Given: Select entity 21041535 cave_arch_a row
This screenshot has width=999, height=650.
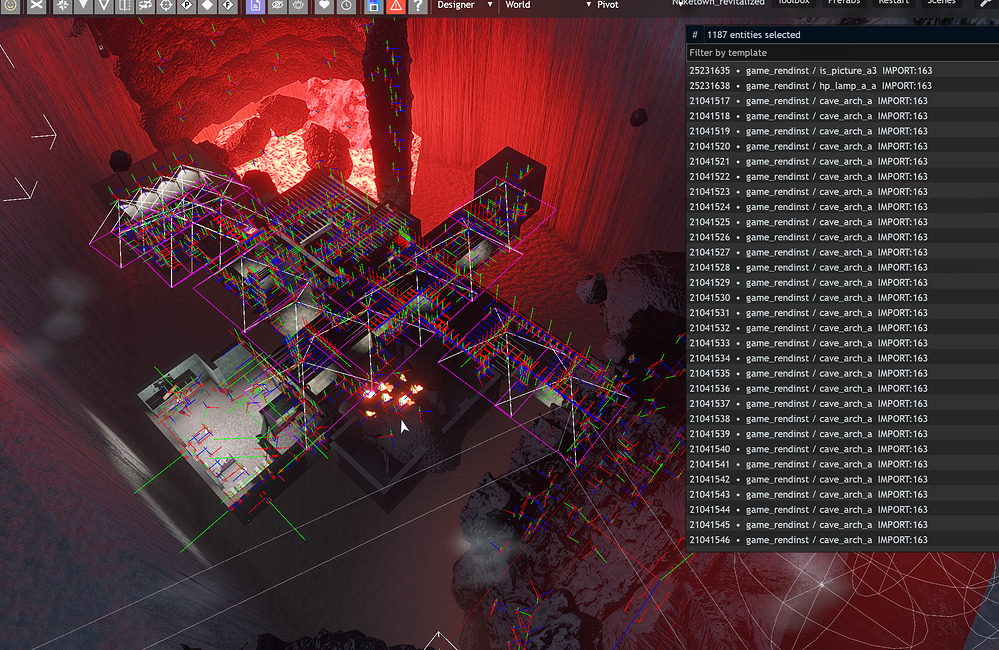Looking at the screenshot, I should (x=842, y=373).
